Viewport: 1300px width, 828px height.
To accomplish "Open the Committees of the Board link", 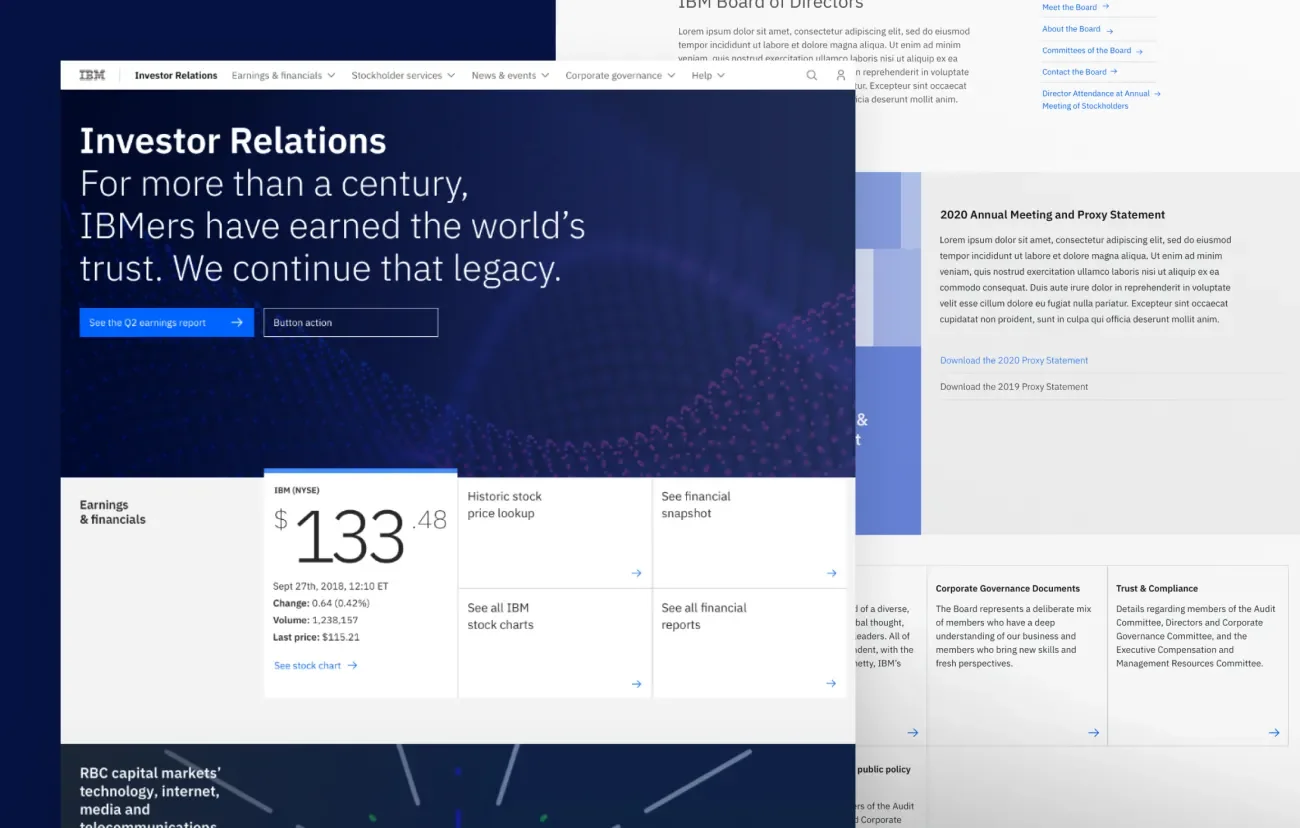I will [1086, 50].
